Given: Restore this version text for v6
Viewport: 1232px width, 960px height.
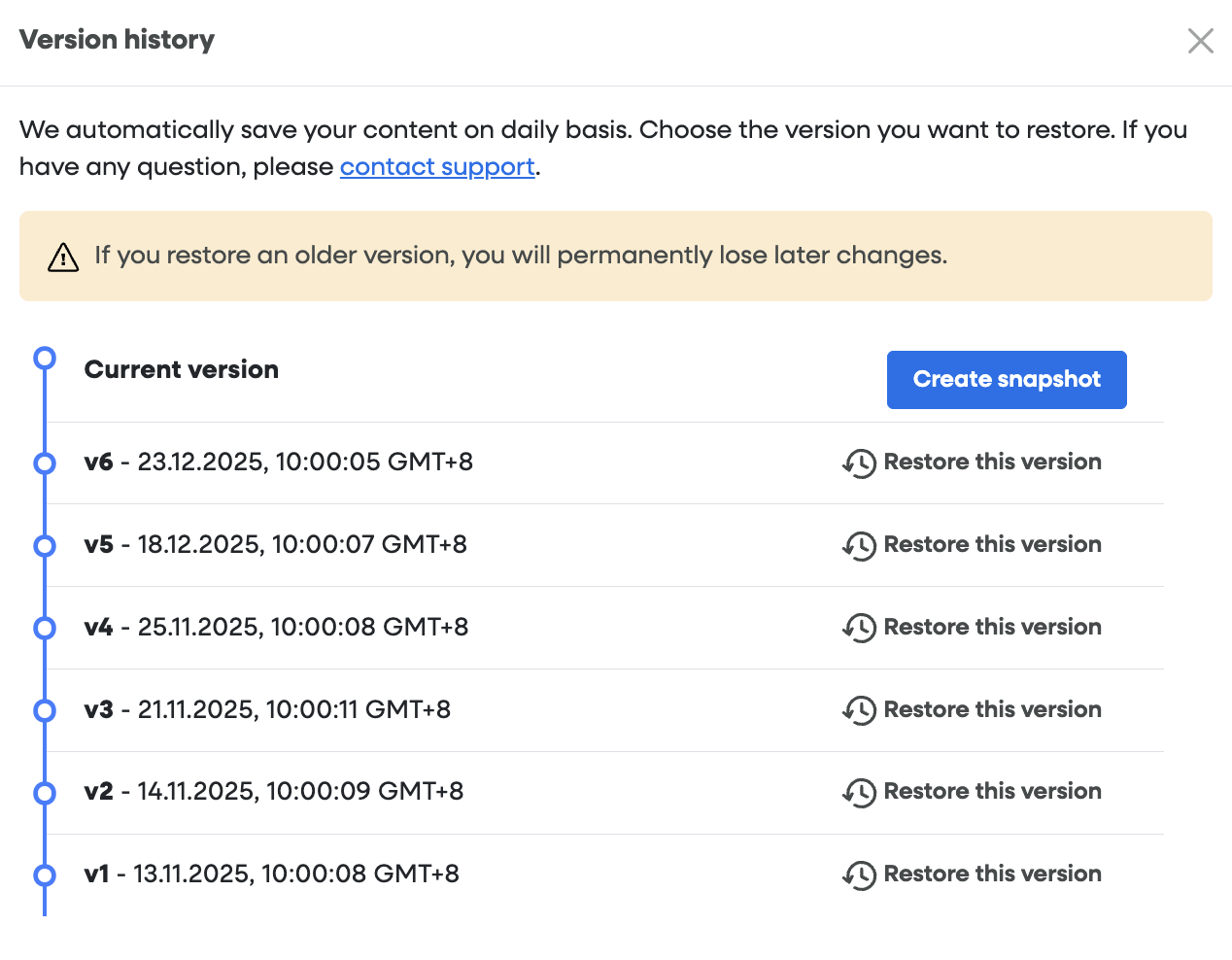Looking at the screenshot, I should click(992, 463).
